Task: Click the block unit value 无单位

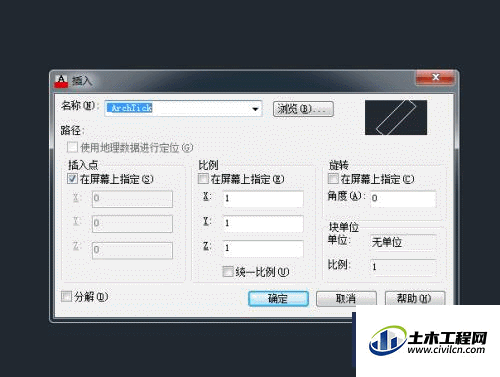Action: (x=403, y=242)
